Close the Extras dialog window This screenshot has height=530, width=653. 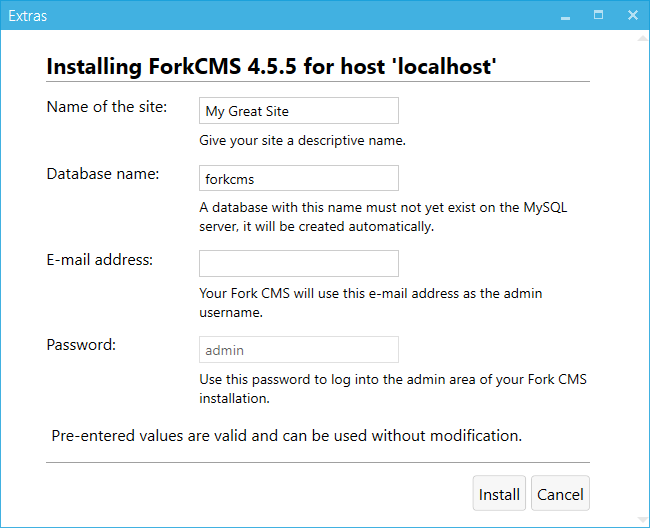[633, 15]
